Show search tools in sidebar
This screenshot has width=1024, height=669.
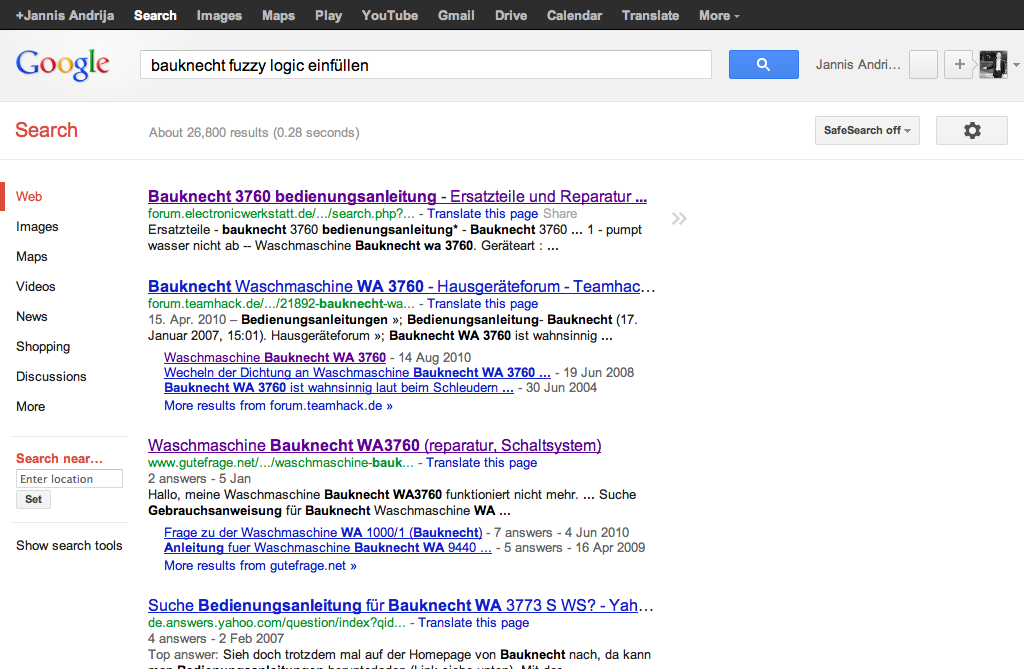[x=69, y=546]
